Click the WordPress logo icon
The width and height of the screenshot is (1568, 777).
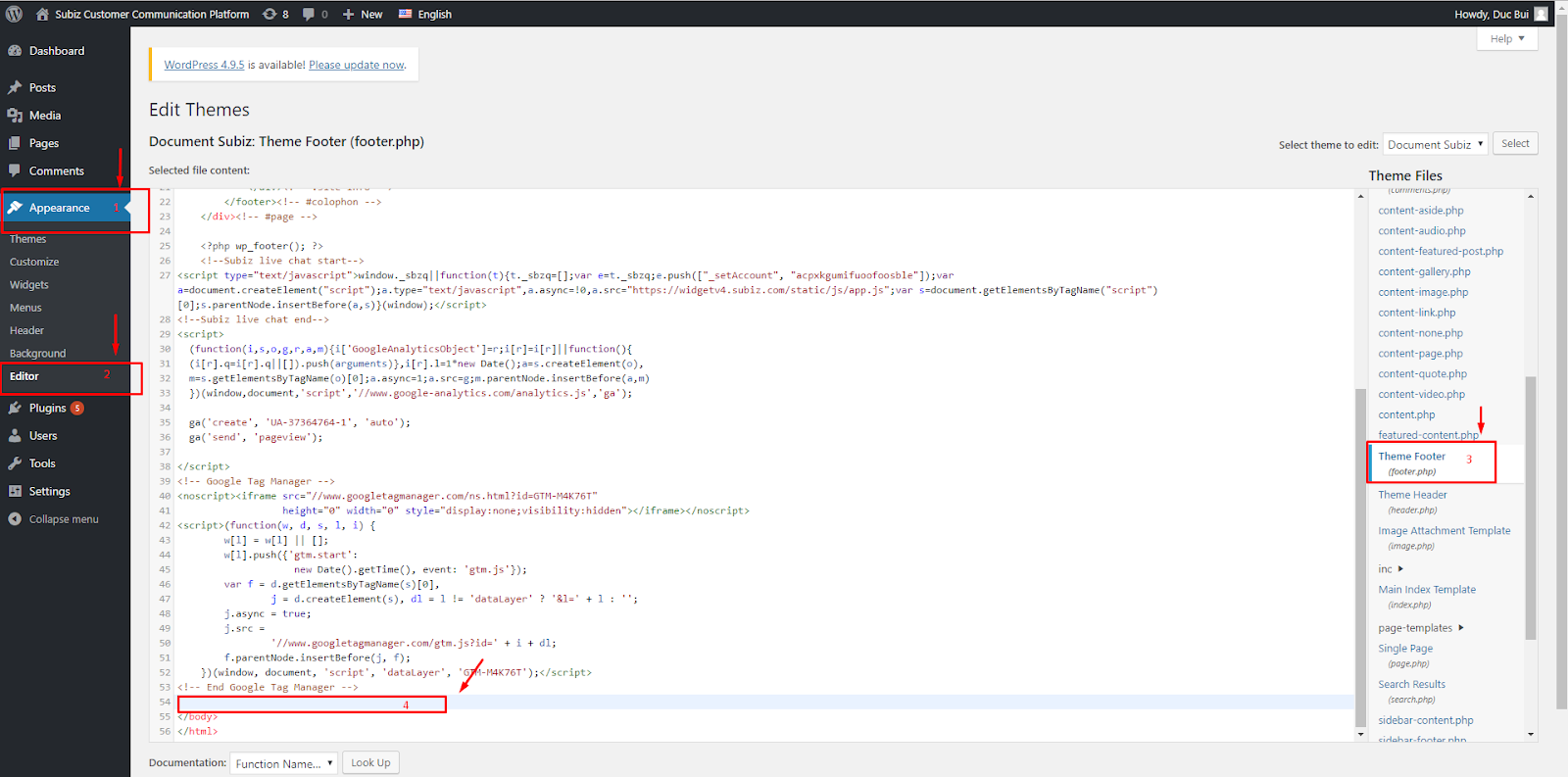(14, 14)
